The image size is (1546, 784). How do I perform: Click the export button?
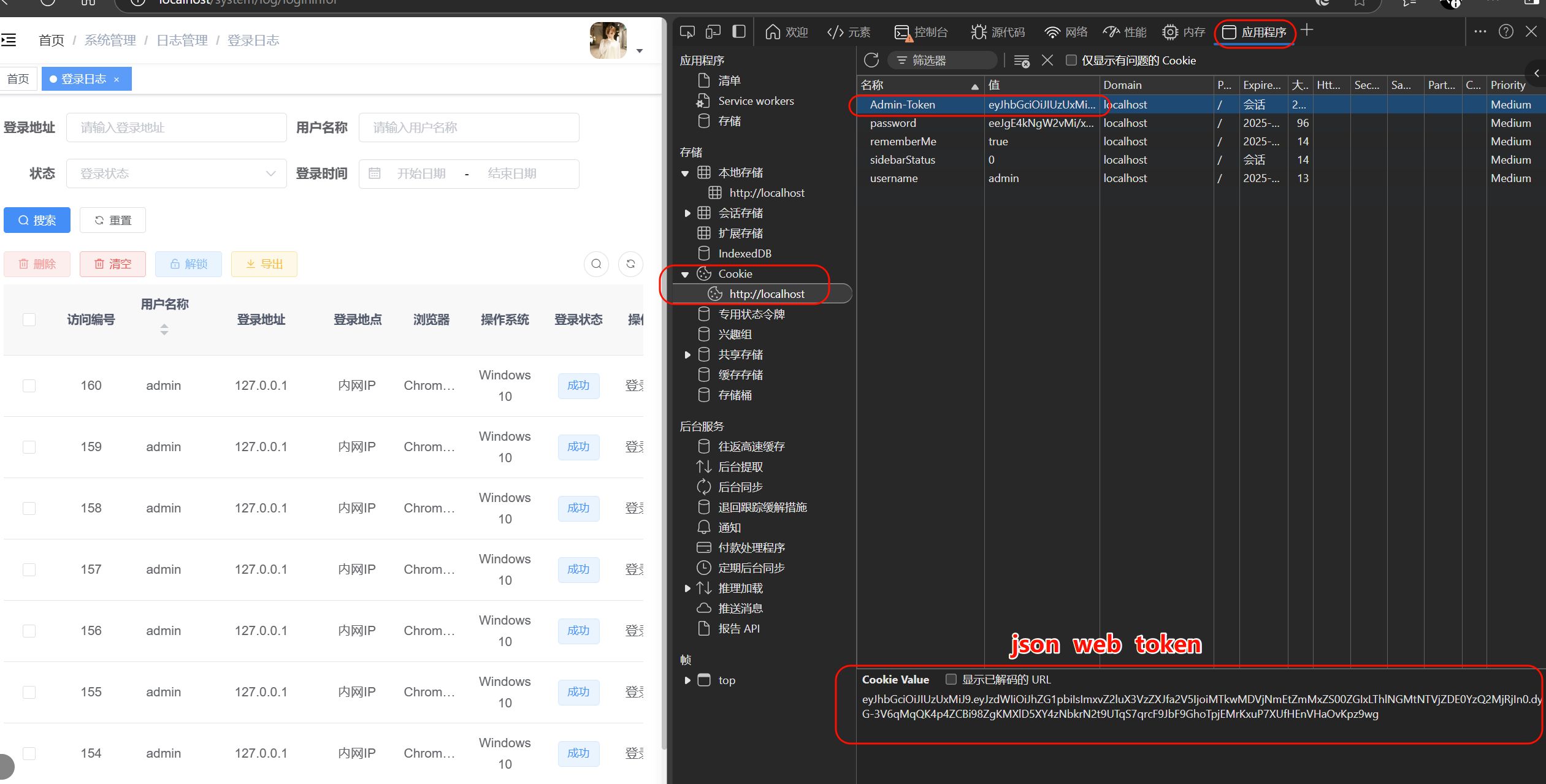pos(264,264)
